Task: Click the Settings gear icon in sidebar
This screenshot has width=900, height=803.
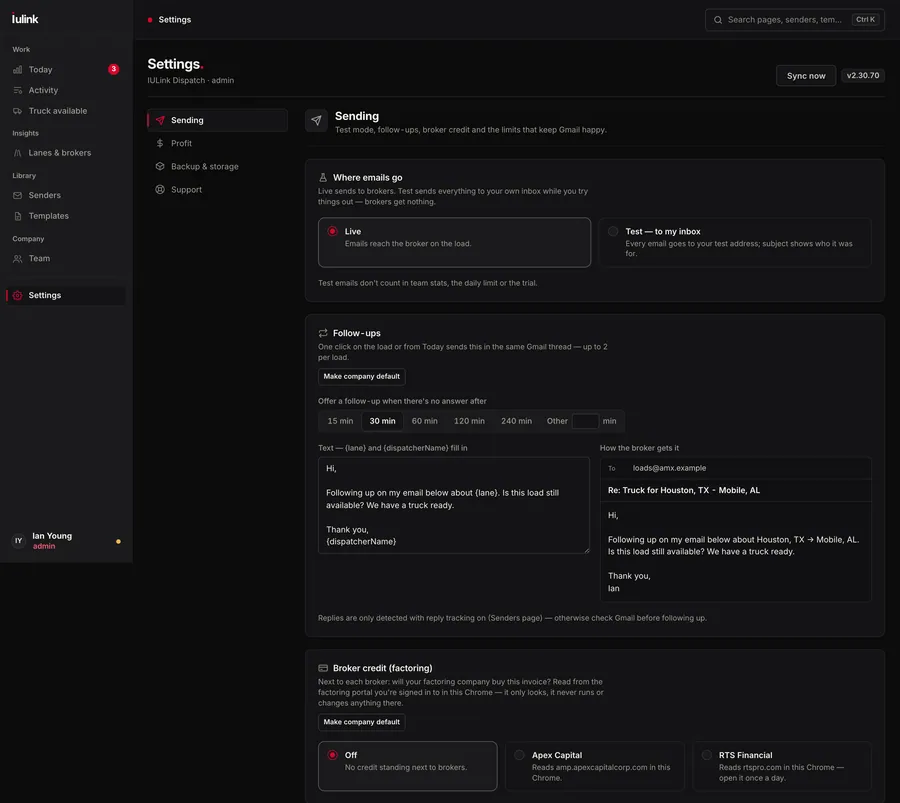Action: tap(18, 295)
